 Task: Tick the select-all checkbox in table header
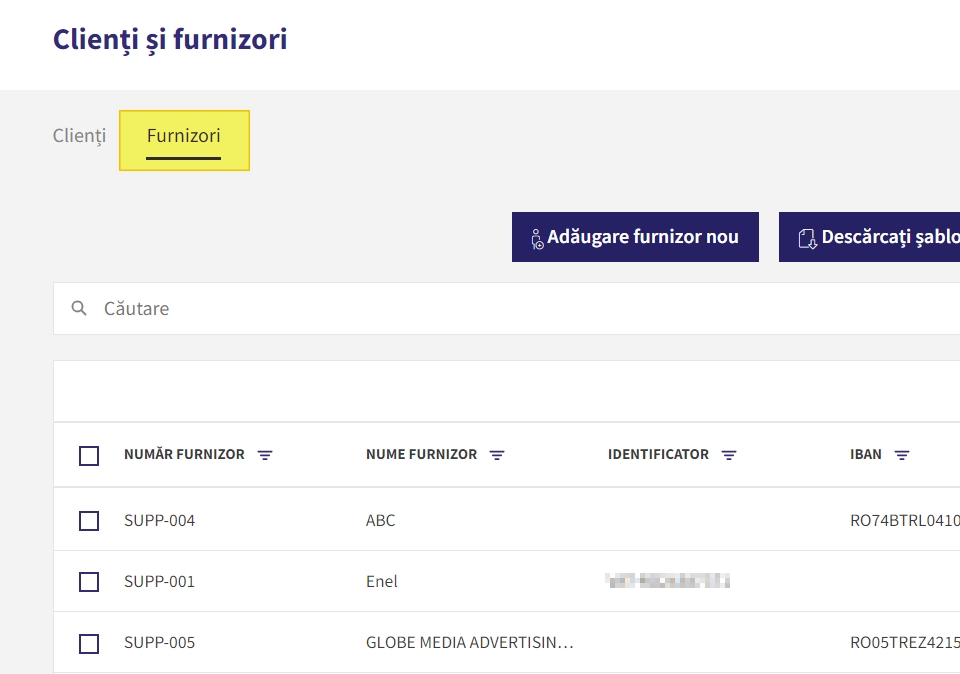tap(89, 455)
